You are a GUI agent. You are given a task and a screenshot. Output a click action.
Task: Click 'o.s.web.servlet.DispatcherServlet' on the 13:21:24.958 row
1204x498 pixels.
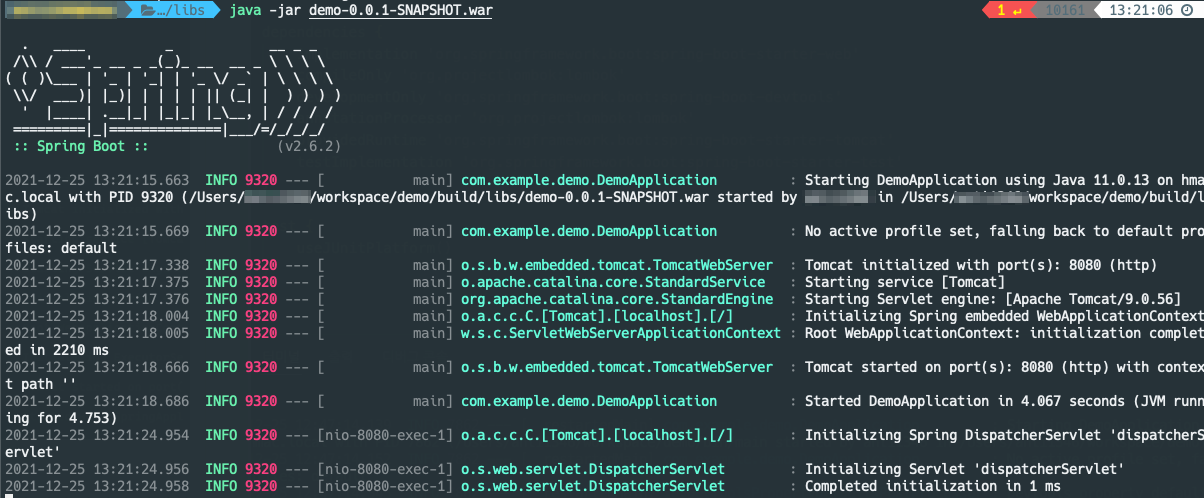593,486
